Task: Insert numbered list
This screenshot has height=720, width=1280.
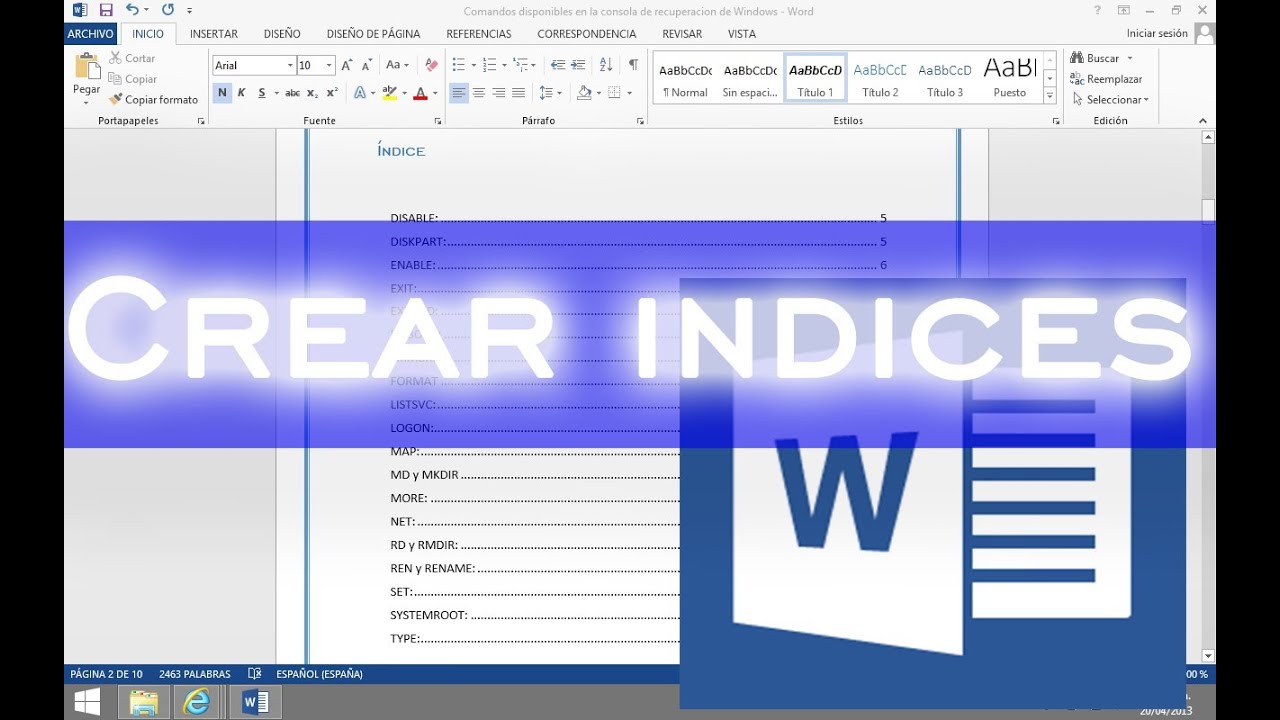Action: (x=489, y=65)
